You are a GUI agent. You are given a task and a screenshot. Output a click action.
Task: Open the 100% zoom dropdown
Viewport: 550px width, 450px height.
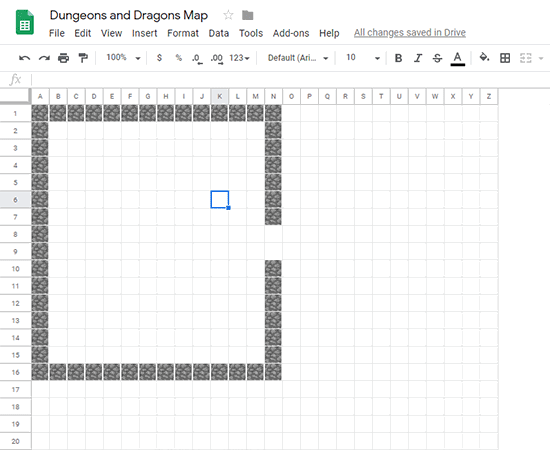tap(123, 58)
